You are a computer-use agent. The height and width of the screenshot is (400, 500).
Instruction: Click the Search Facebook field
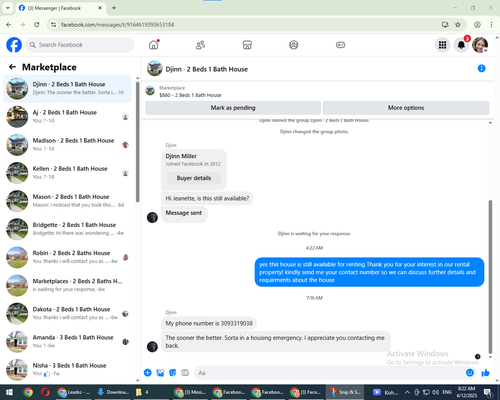(80, 45)
